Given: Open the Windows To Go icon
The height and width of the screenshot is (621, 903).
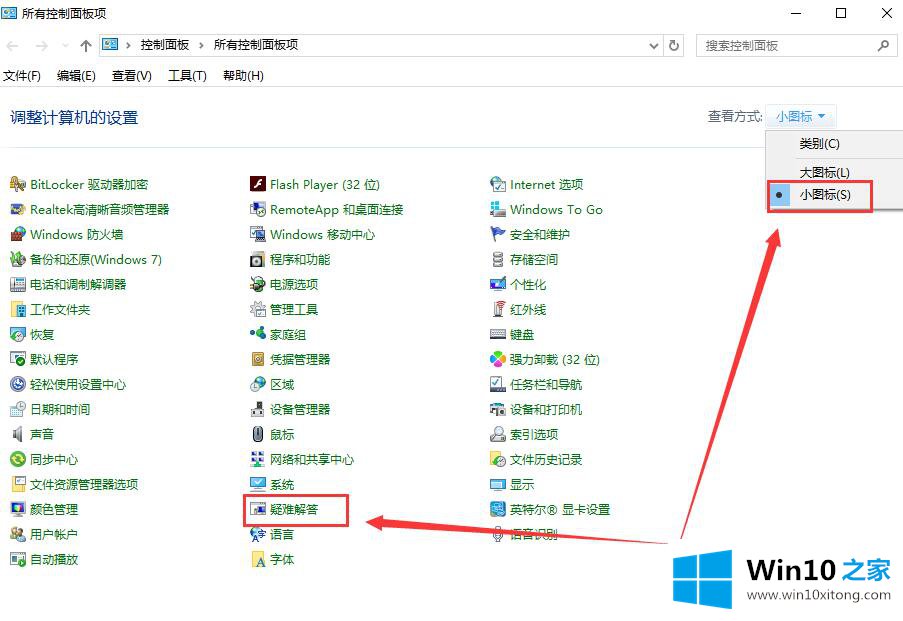Looking at the screenshot, I should [498, 210].
